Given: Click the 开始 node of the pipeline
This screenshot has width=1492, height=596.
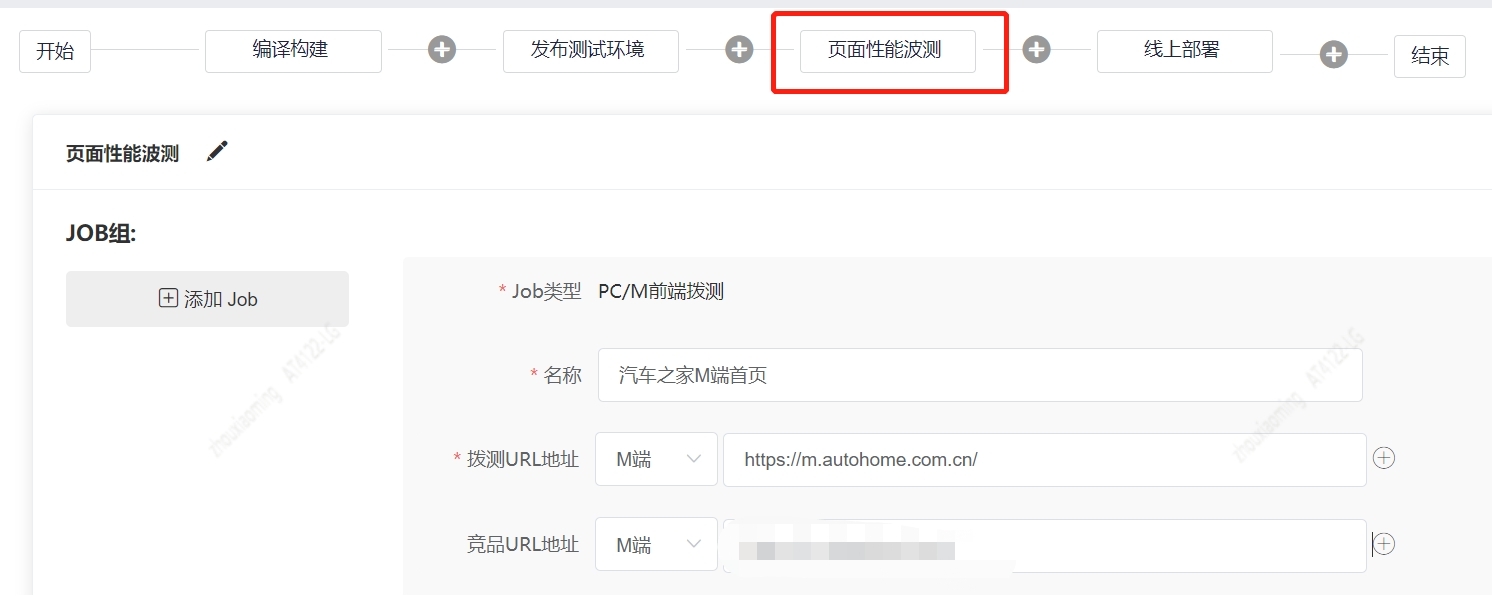Looking at the screenshot, I should pos(55,52).
